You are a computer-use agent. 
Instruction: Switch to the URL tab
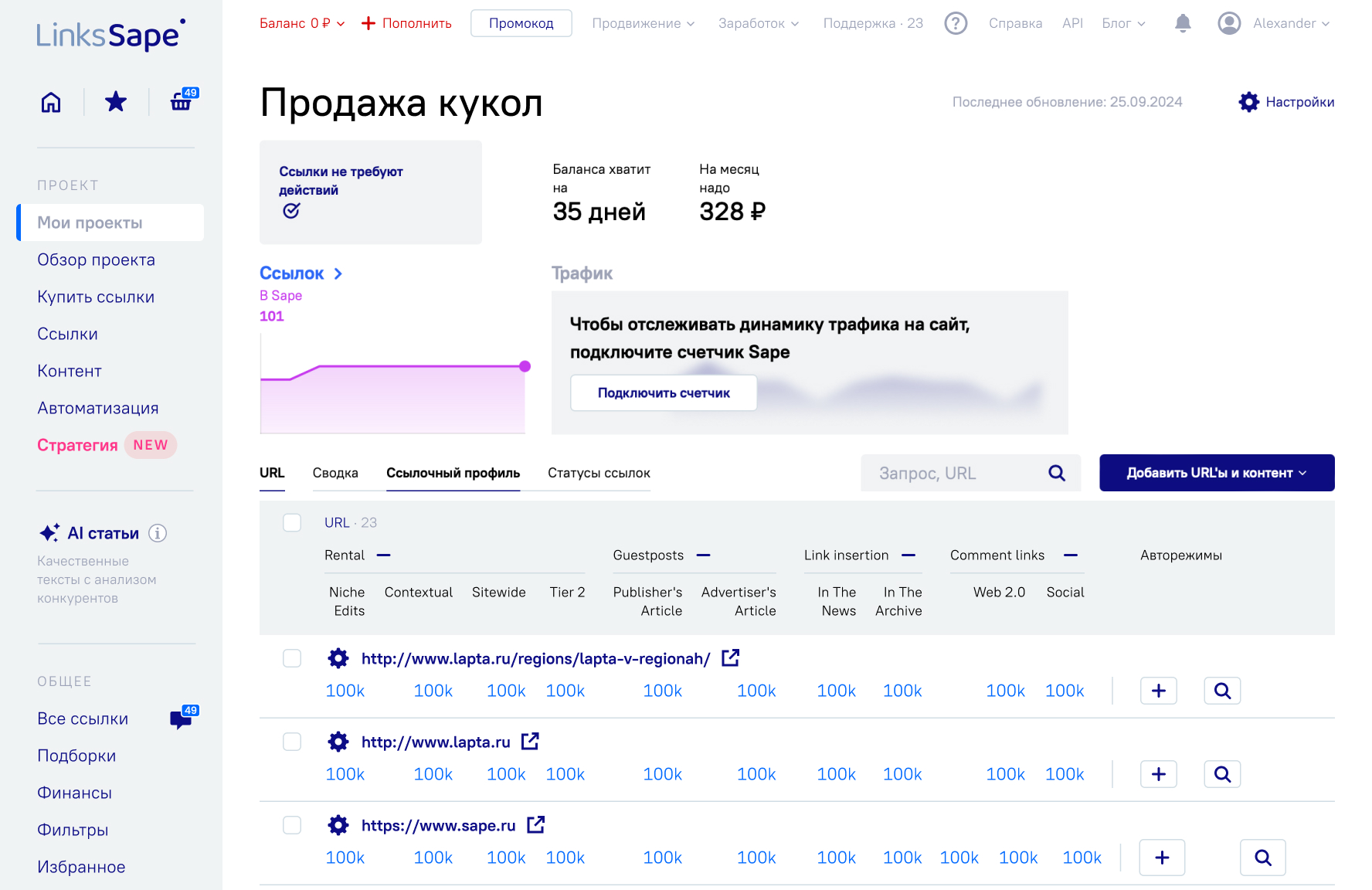click(272, 473)
